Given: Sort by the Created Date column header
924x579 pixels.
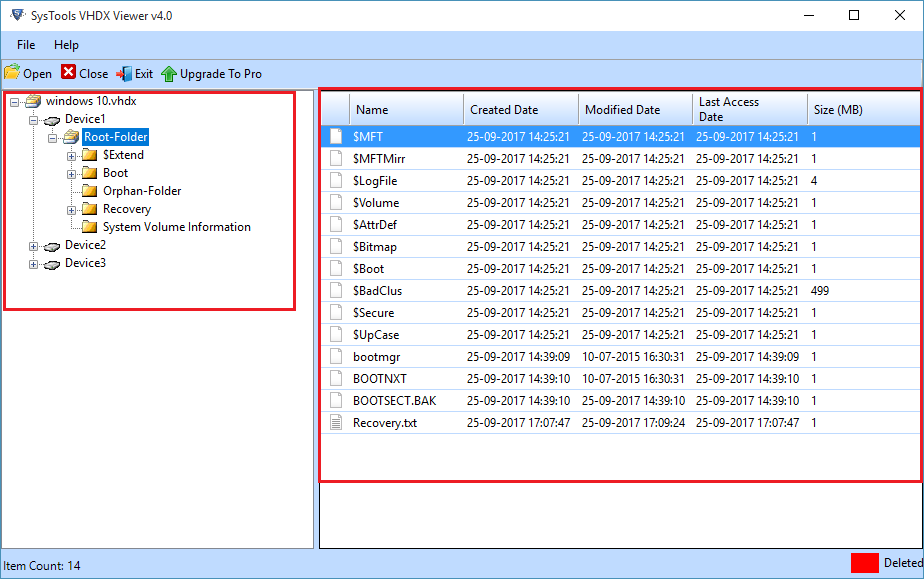Looking at the screenshot, I should [x=522, y=110].
